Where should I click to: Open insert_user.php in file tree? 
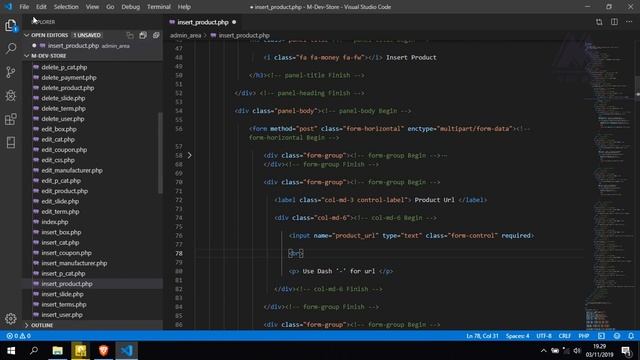93,315
